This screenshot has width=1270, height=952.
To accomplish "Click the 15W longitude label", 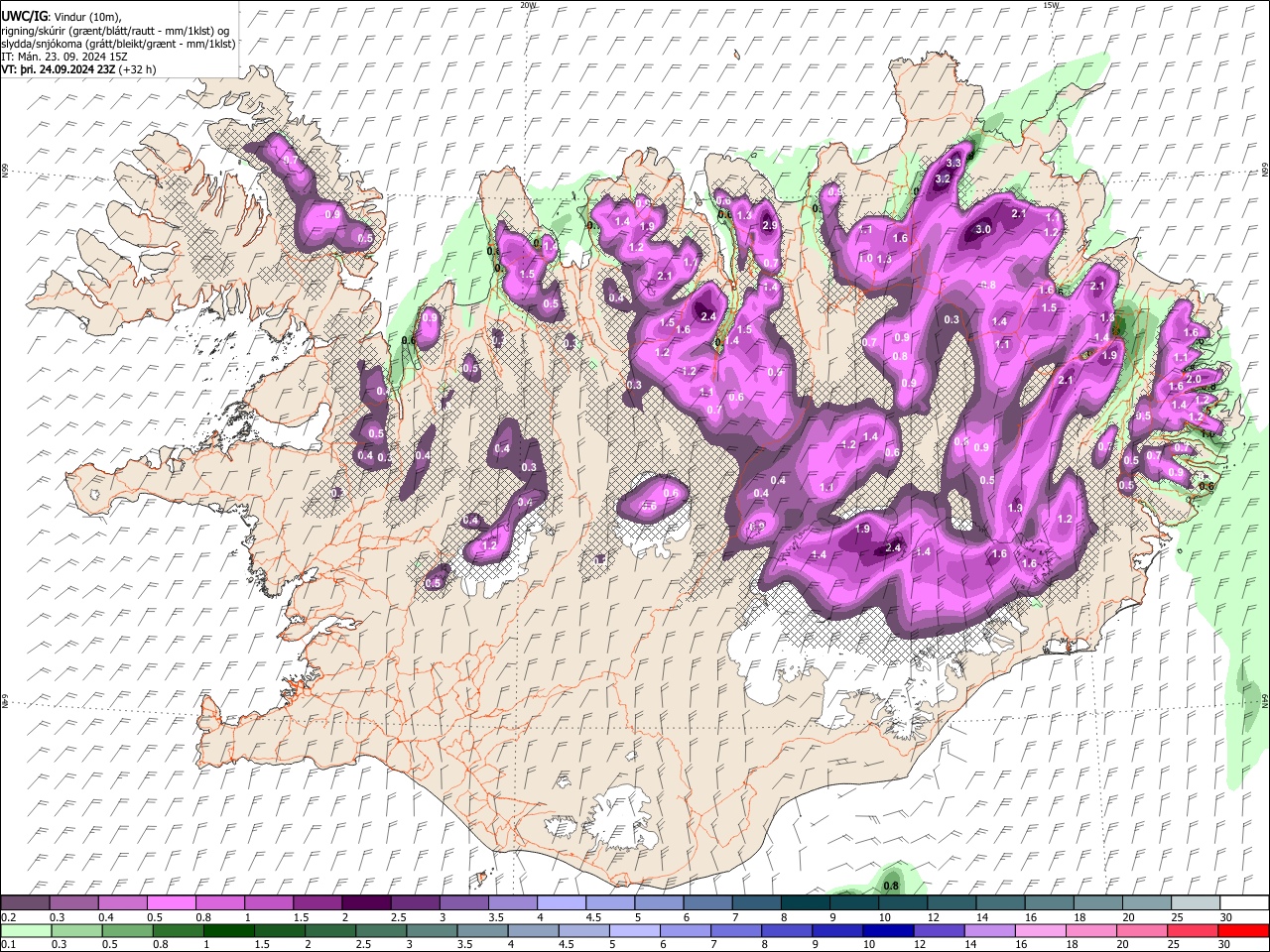I will (x=1051, y=5).
